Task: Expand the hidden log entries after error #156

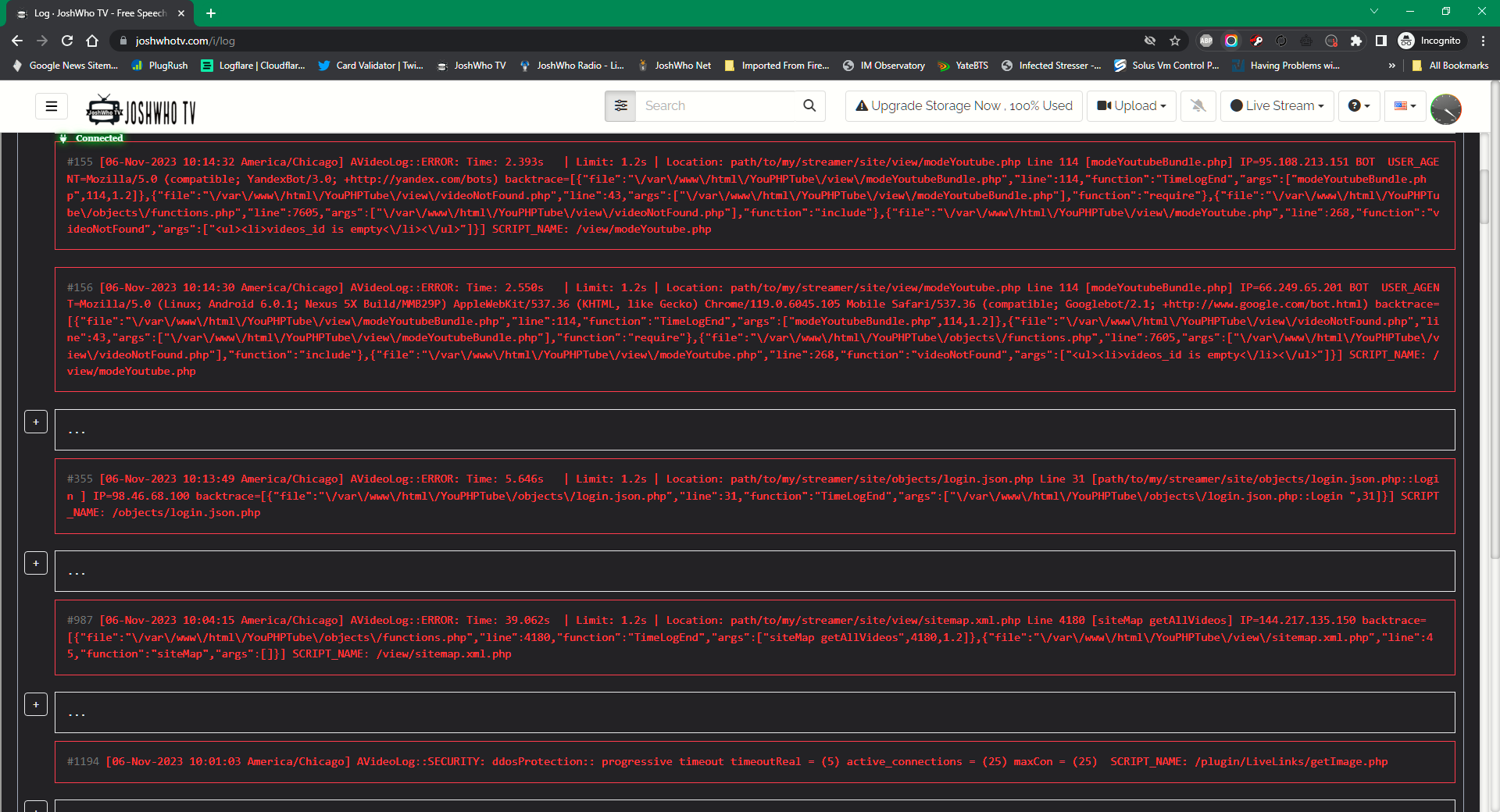Action: click(36, 422)
